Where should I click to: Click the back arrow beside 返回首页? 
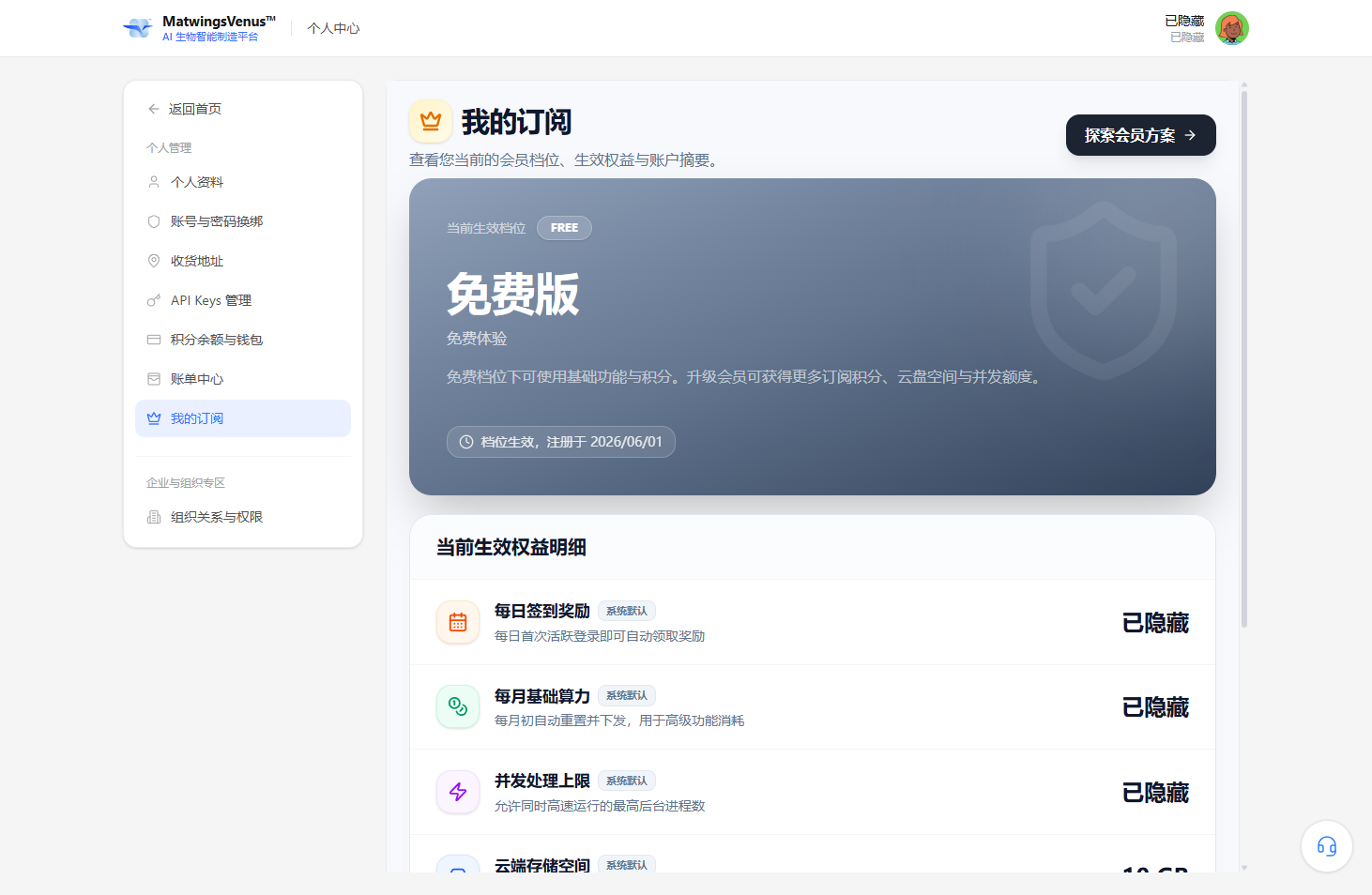point(154,109)
